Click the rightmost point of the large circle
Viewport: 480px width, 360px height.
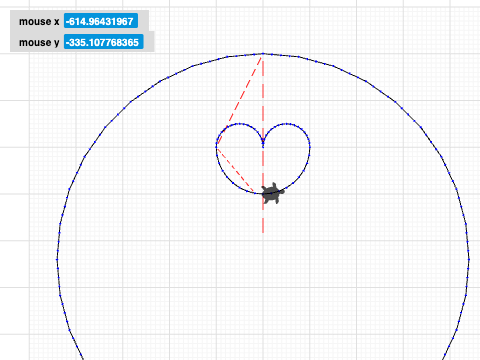[x=469, y=259]
